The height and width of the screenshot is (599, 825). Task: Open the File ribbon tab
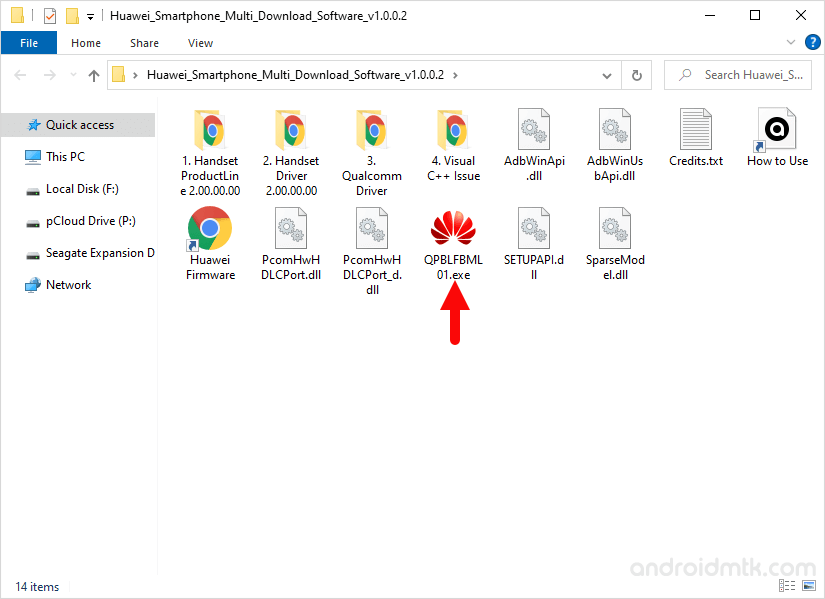[x=29, y=43]
